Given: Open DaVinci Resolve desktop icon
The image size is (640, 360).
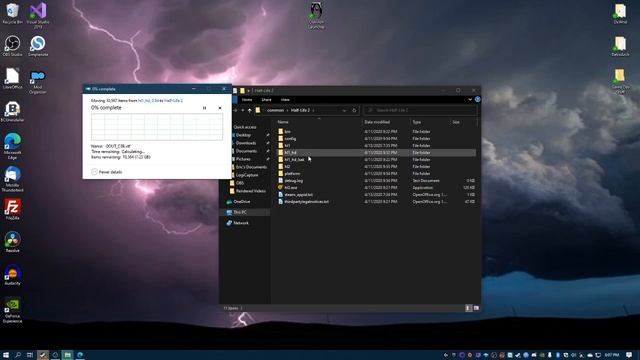Looking at the screenshot, I should click(x=12, y=242).
